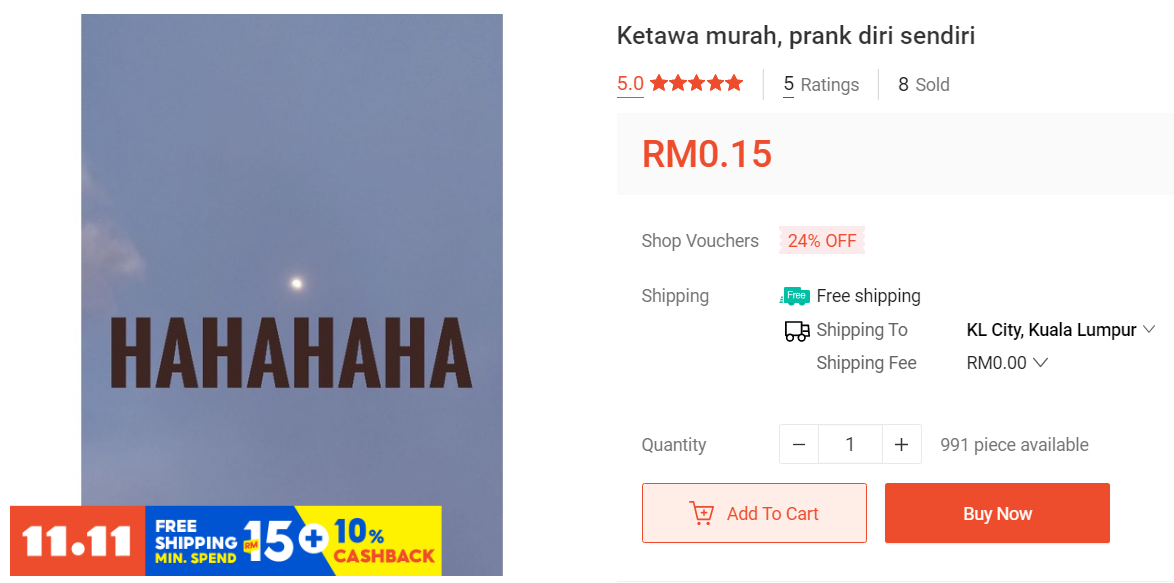
Task: Click the 8 Sold count
Action: [924, 85]
